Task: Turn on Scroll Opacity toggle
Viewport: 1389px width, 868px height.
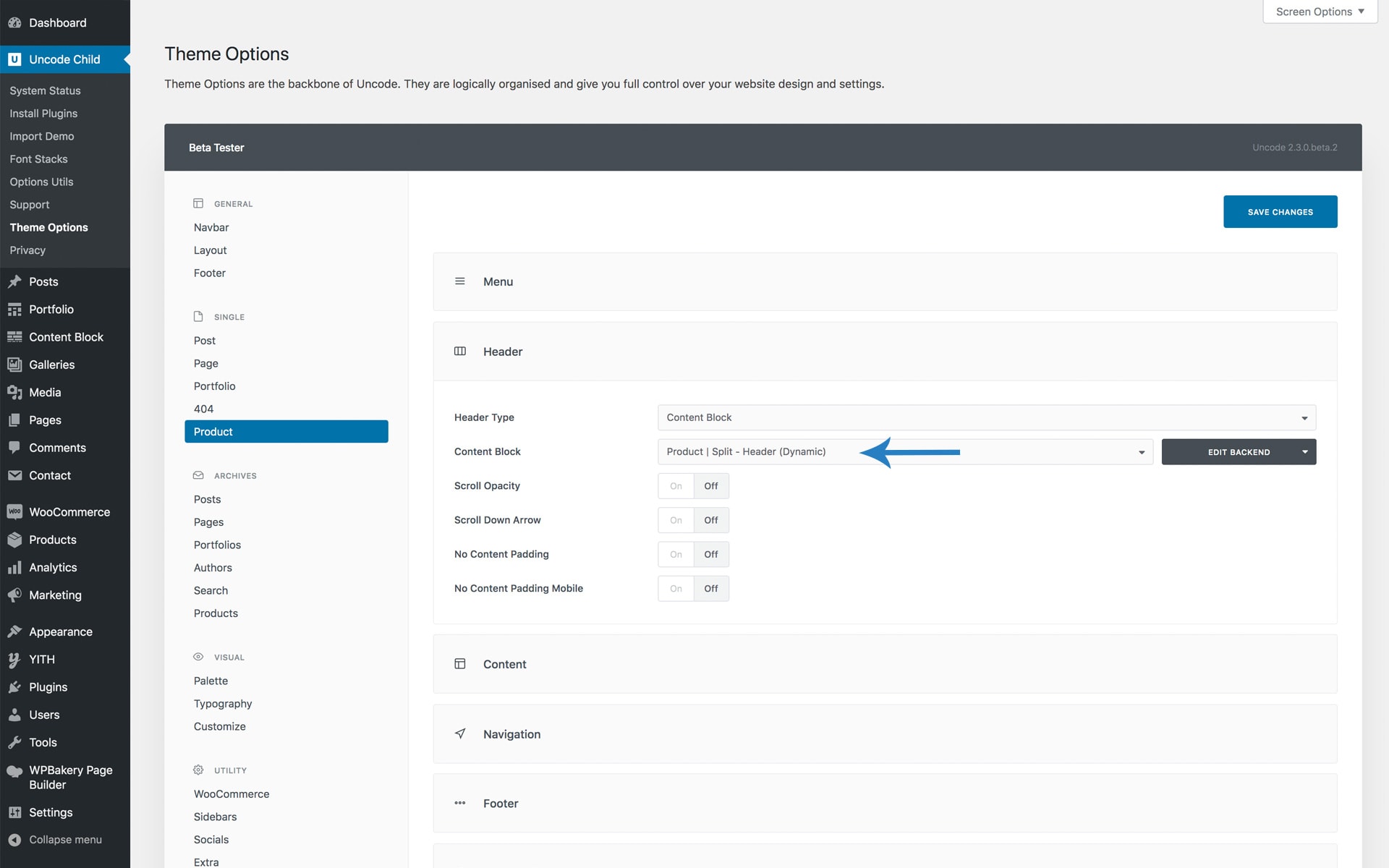Action: tap(676, 486)
